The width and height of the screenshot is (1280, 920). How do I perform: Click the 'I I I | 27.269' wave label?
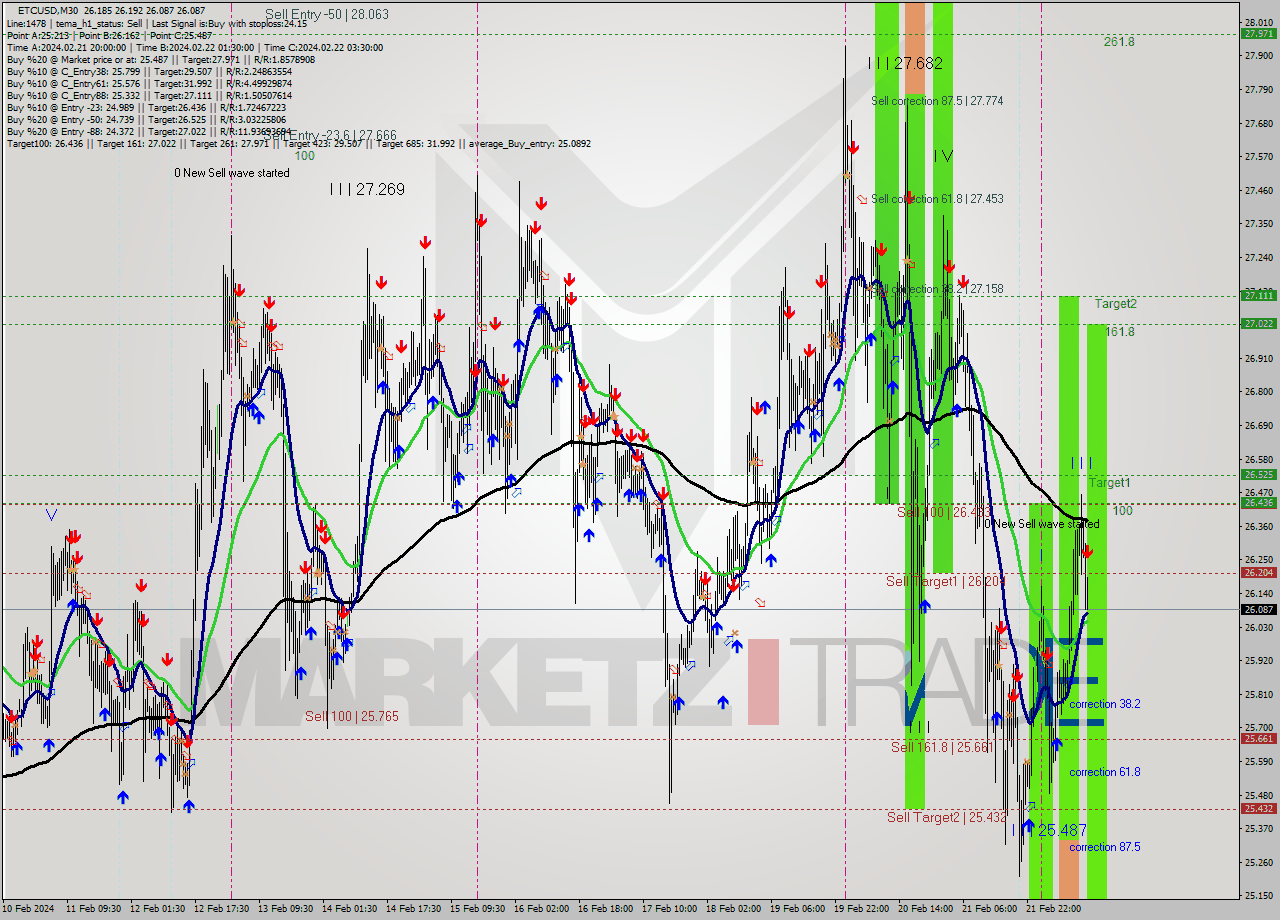coord(367,189)
